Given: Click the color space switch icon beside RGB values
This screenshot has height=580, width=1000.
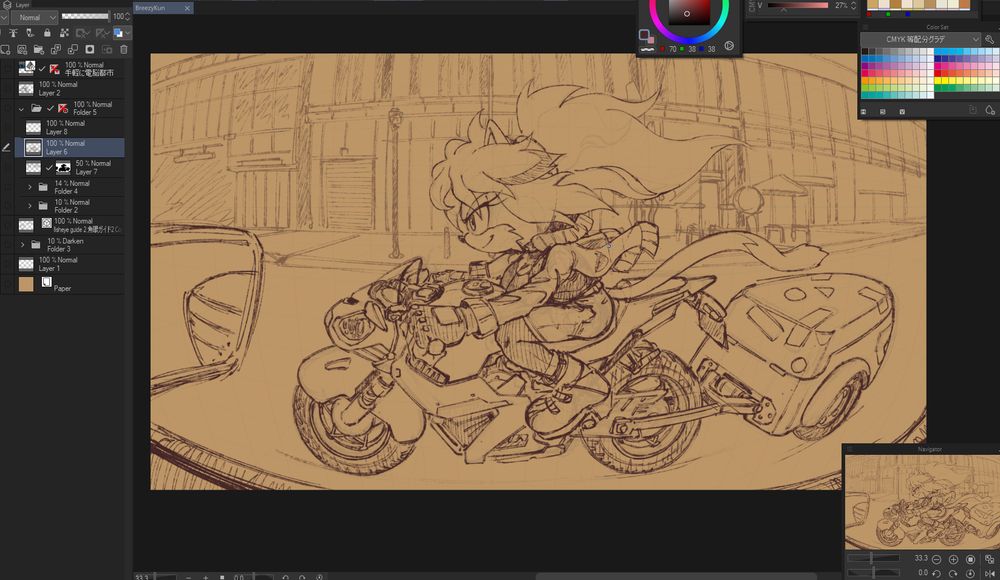Looking at the screenshot, I should coord(729,46).
